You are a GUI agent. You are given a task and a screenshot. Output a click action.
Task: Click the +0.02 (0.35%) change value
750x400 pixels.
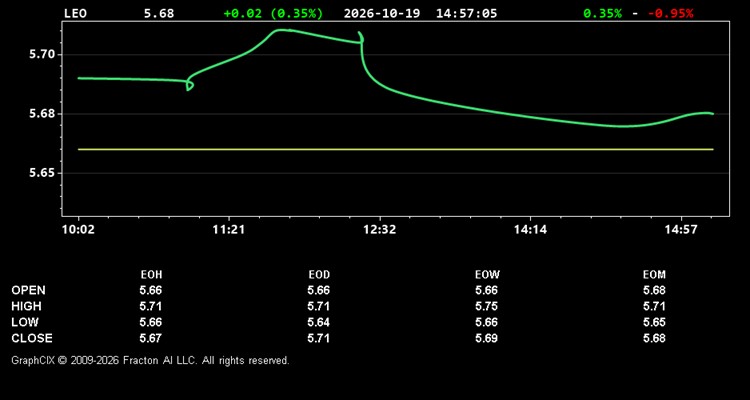[273, 13]
